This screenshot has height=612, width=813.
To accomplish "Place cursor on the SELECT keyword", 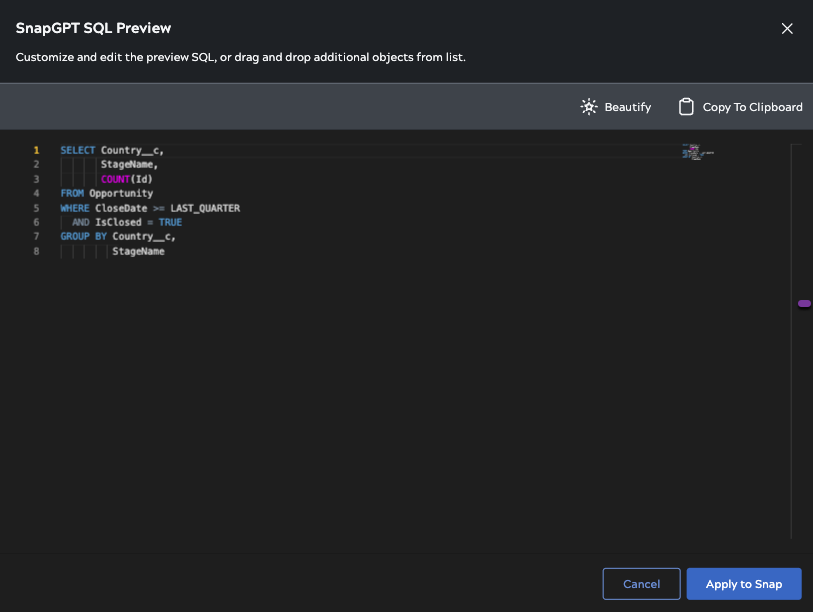I will point(77,150).
